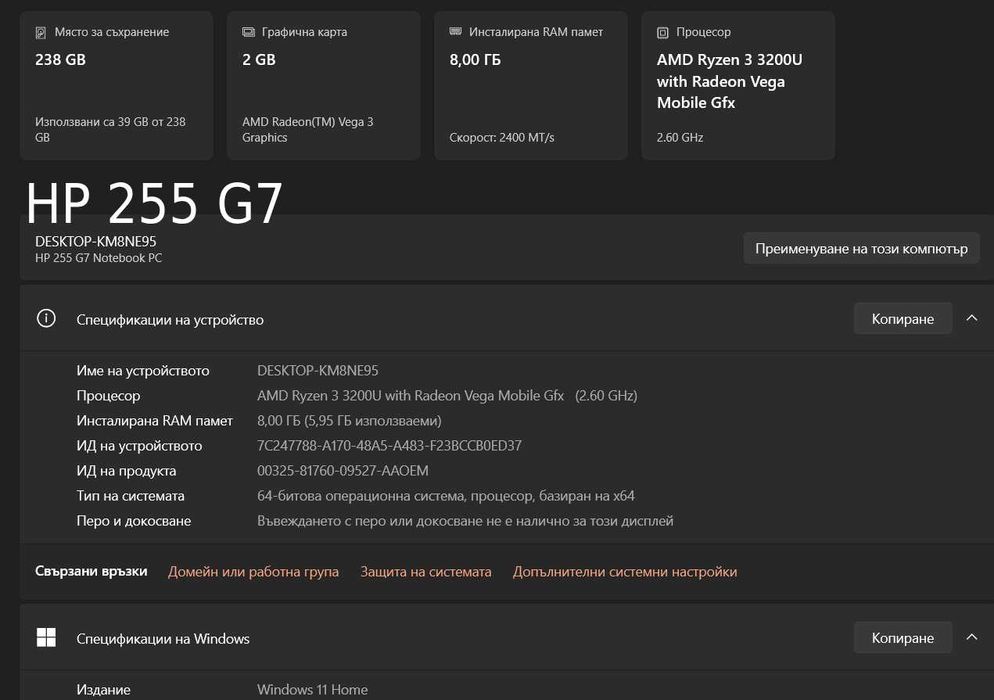Select the RAM value 8,00 ГБ (5,95 ГБ използваеми)
Image resolution: width=994 pixels, height=700 pixels.
pos(349,420)
